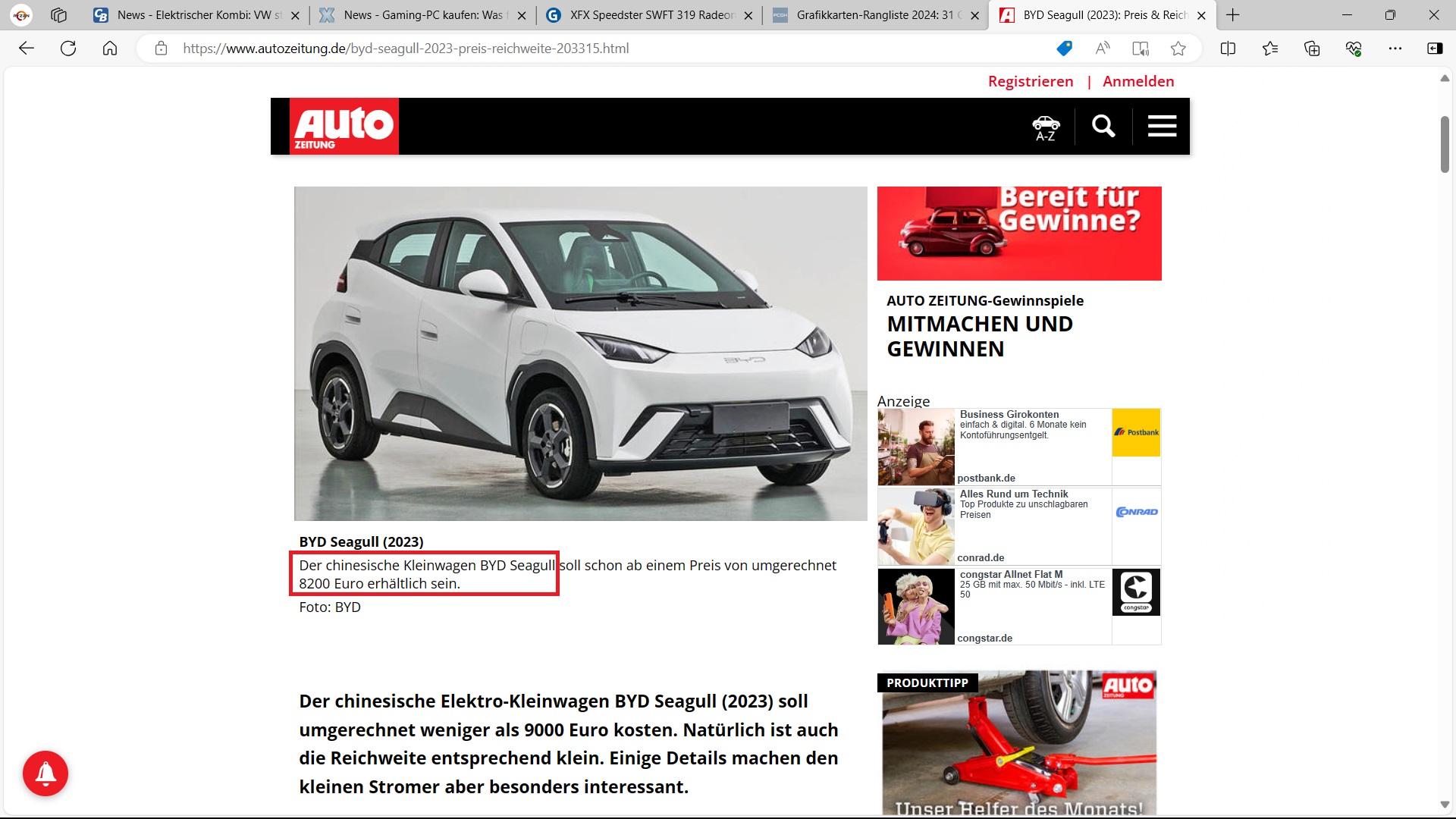1456x819 pixels.
Task: Switch to XFX Speedster SWFT 319 tab
Action: click(651, 15)
